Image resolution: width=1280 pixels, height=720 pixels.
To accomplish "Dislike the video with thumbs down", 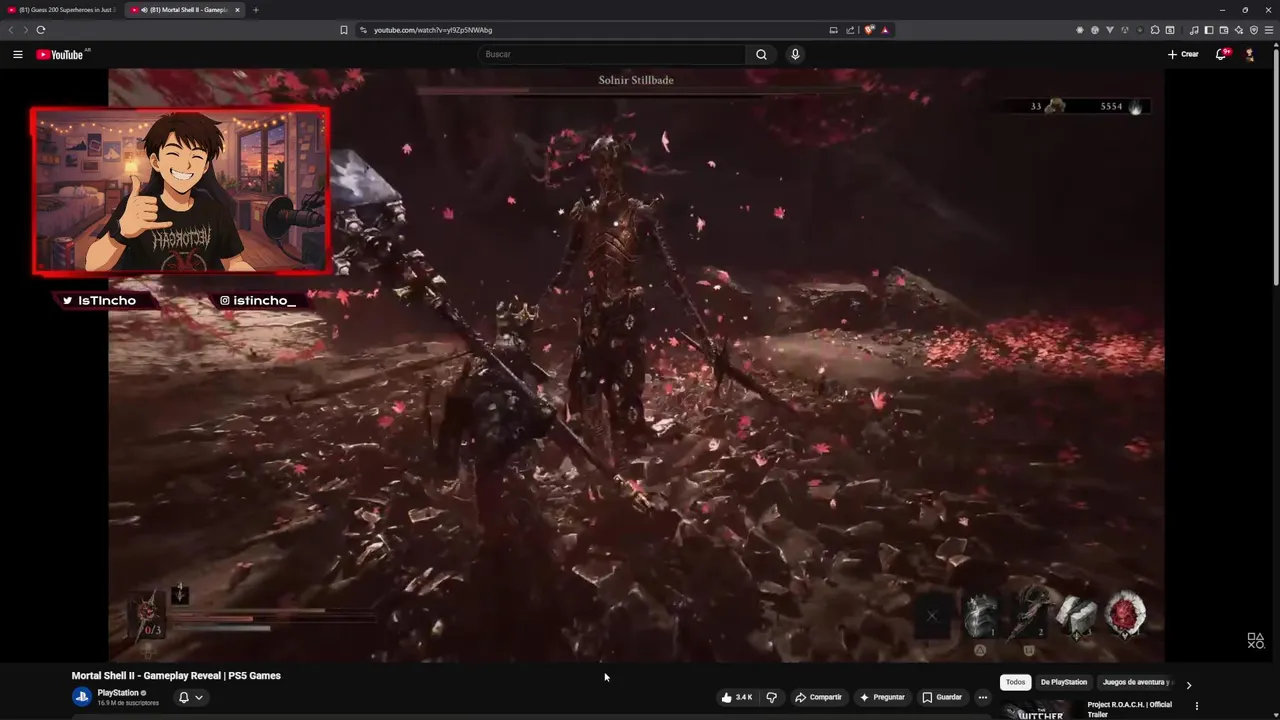I will coord(771,697).
